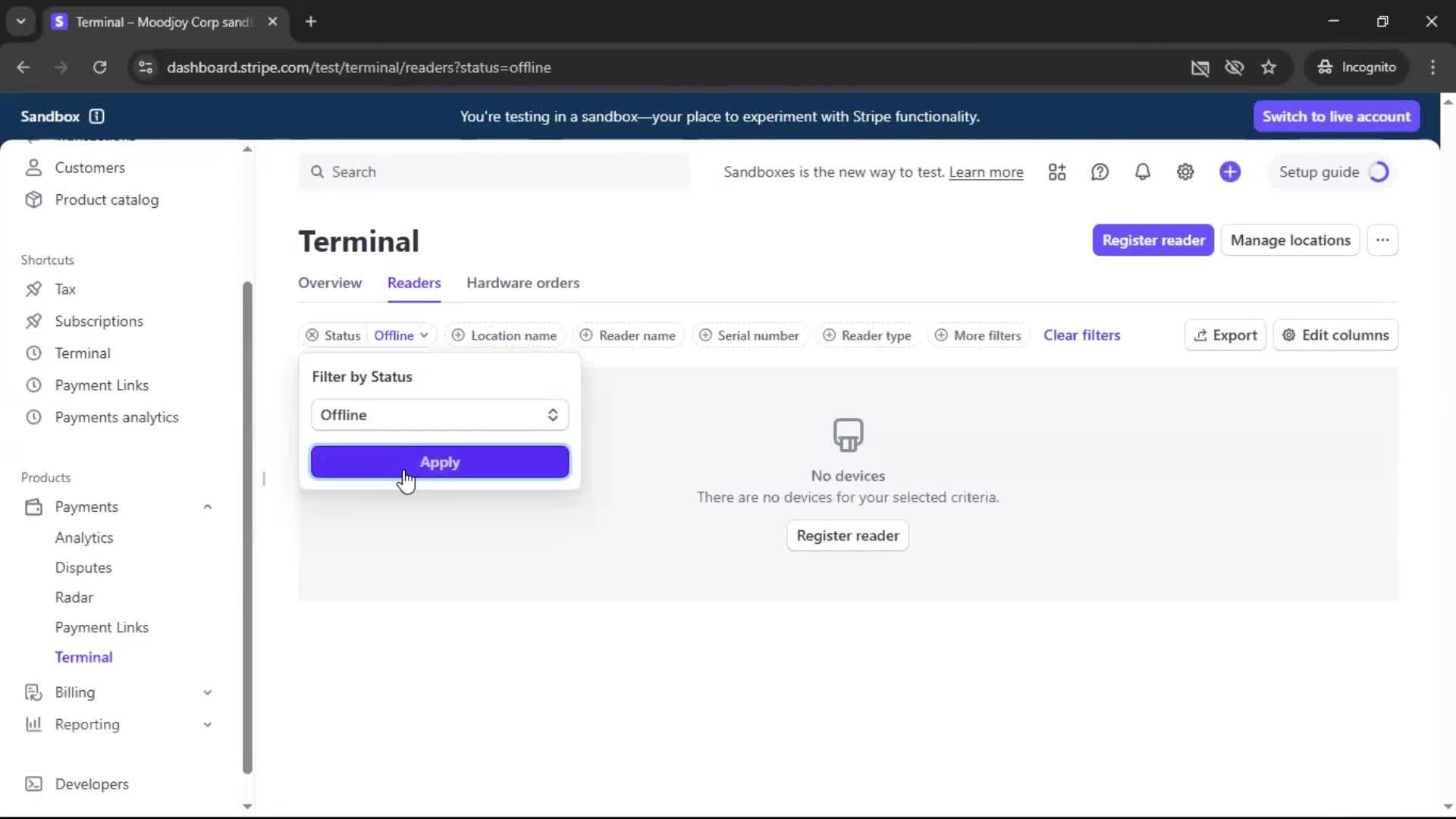Open the three-dots overflow menu beside Manage locations

click(1382, 240)
